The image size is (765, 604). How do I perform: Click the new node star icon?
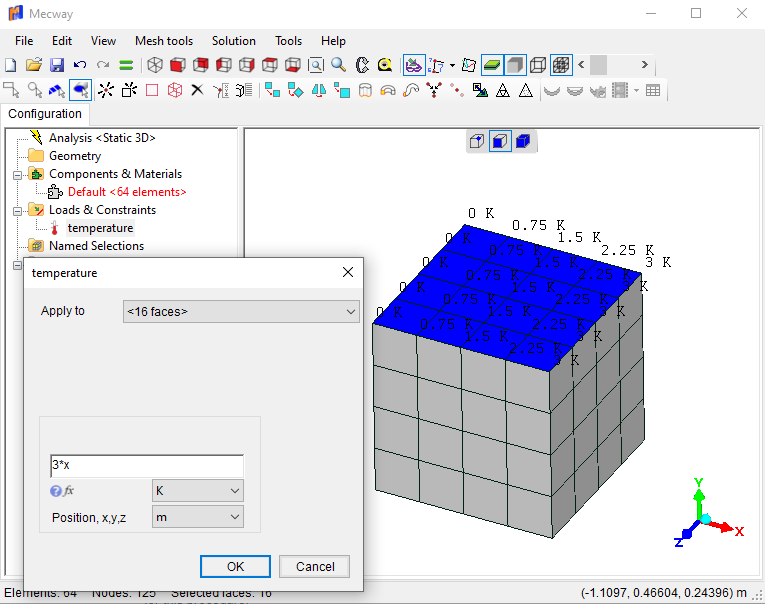105,90
